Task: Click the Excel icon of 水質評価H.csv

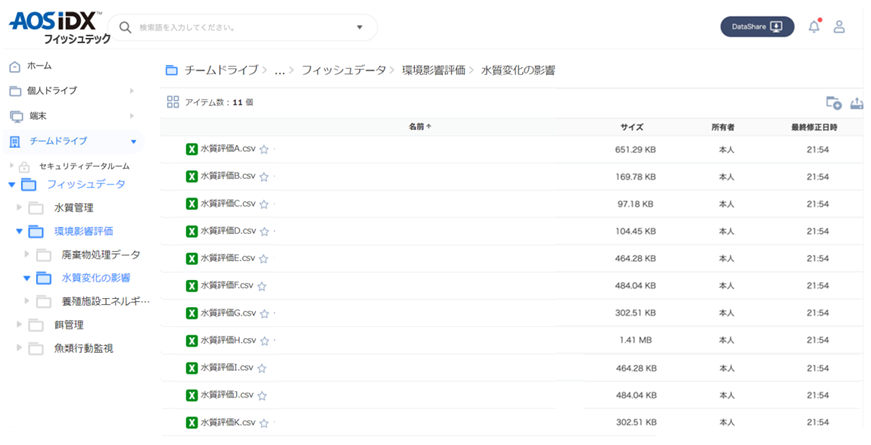Action: (x=192, y=340)
